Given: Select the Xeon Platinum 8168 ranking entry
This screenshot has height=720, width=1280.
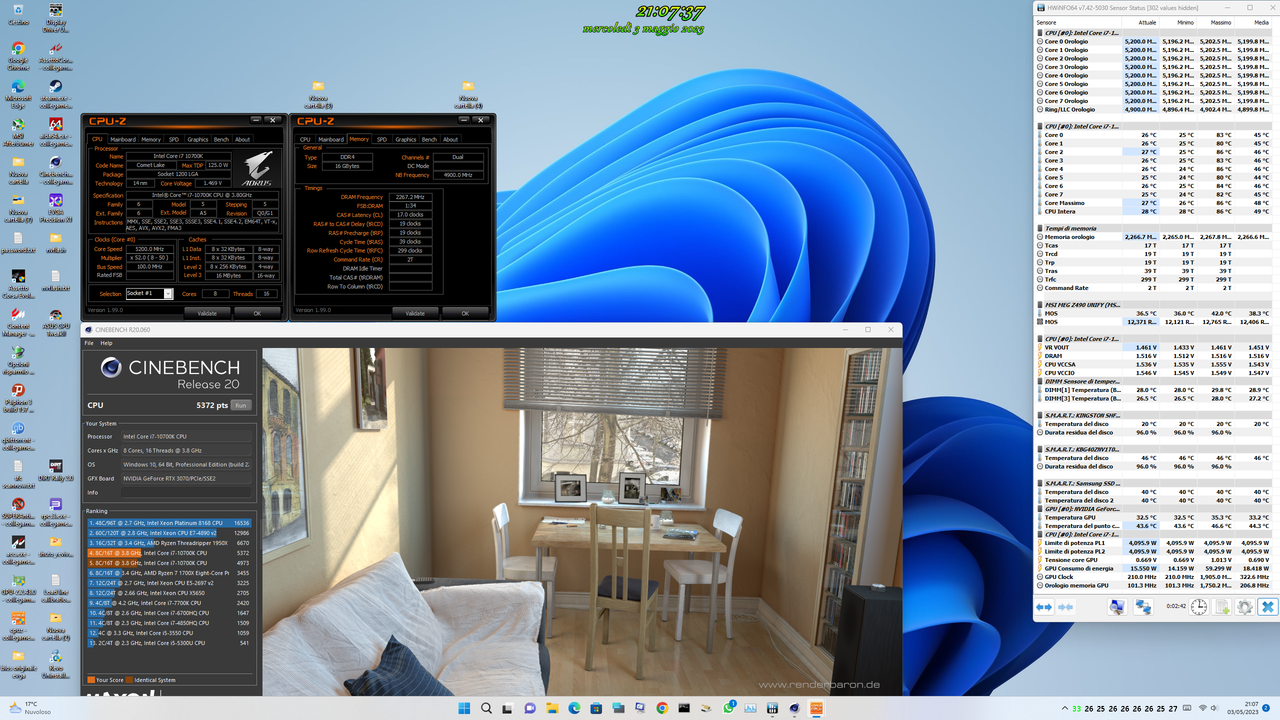Looking at the screenshot, I should 170,522.
